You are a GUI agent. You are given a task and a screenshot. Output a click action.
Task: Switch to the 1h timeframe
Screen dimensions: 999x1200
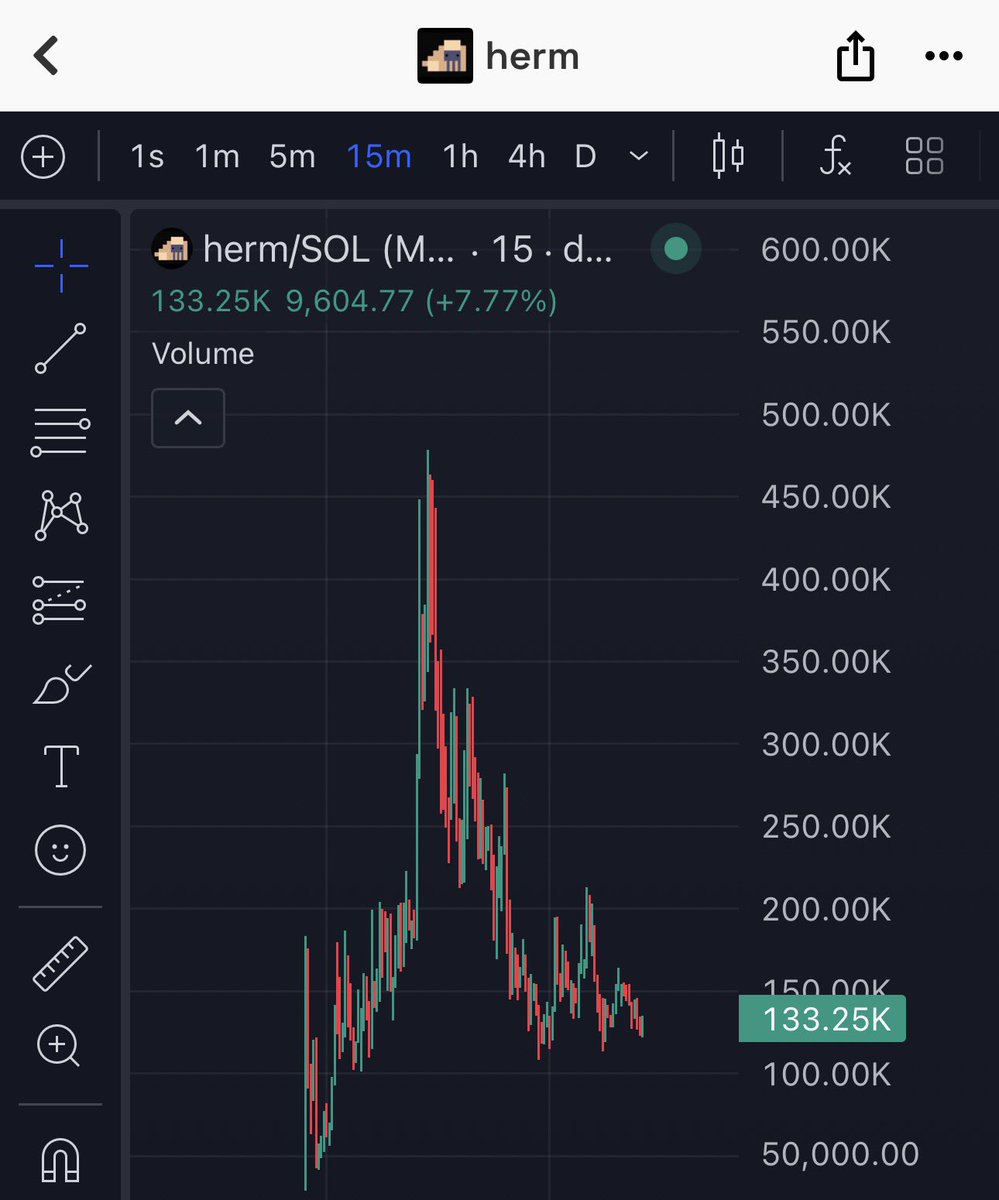(460, 157)
